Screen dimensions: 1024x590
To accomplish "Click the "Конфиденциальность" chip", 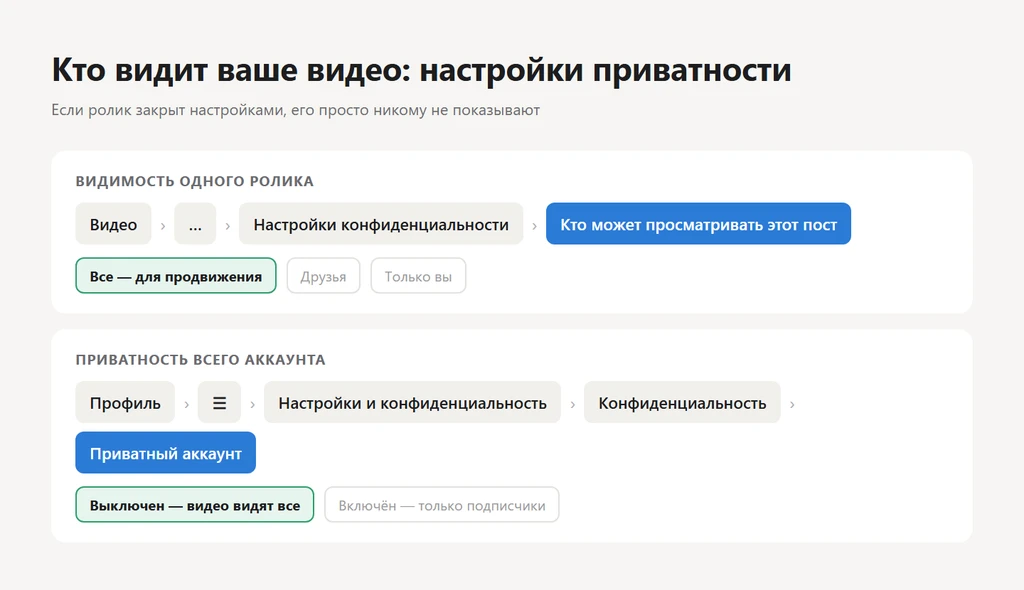I will [x=682, y=402].
